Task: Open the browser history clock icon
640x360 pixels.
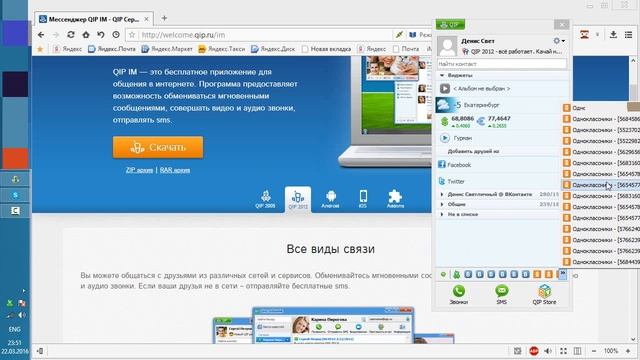Action: click(x=116, y=35)
